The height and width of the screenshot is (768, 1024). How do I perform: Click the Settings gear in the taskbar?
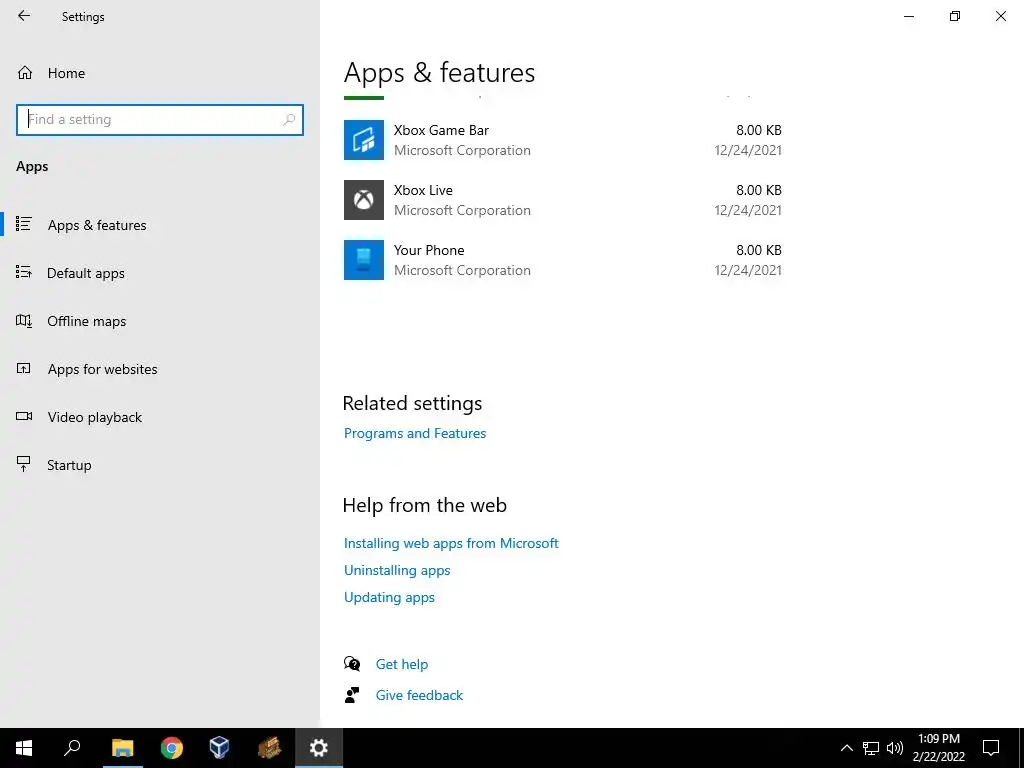coord(319,748)
